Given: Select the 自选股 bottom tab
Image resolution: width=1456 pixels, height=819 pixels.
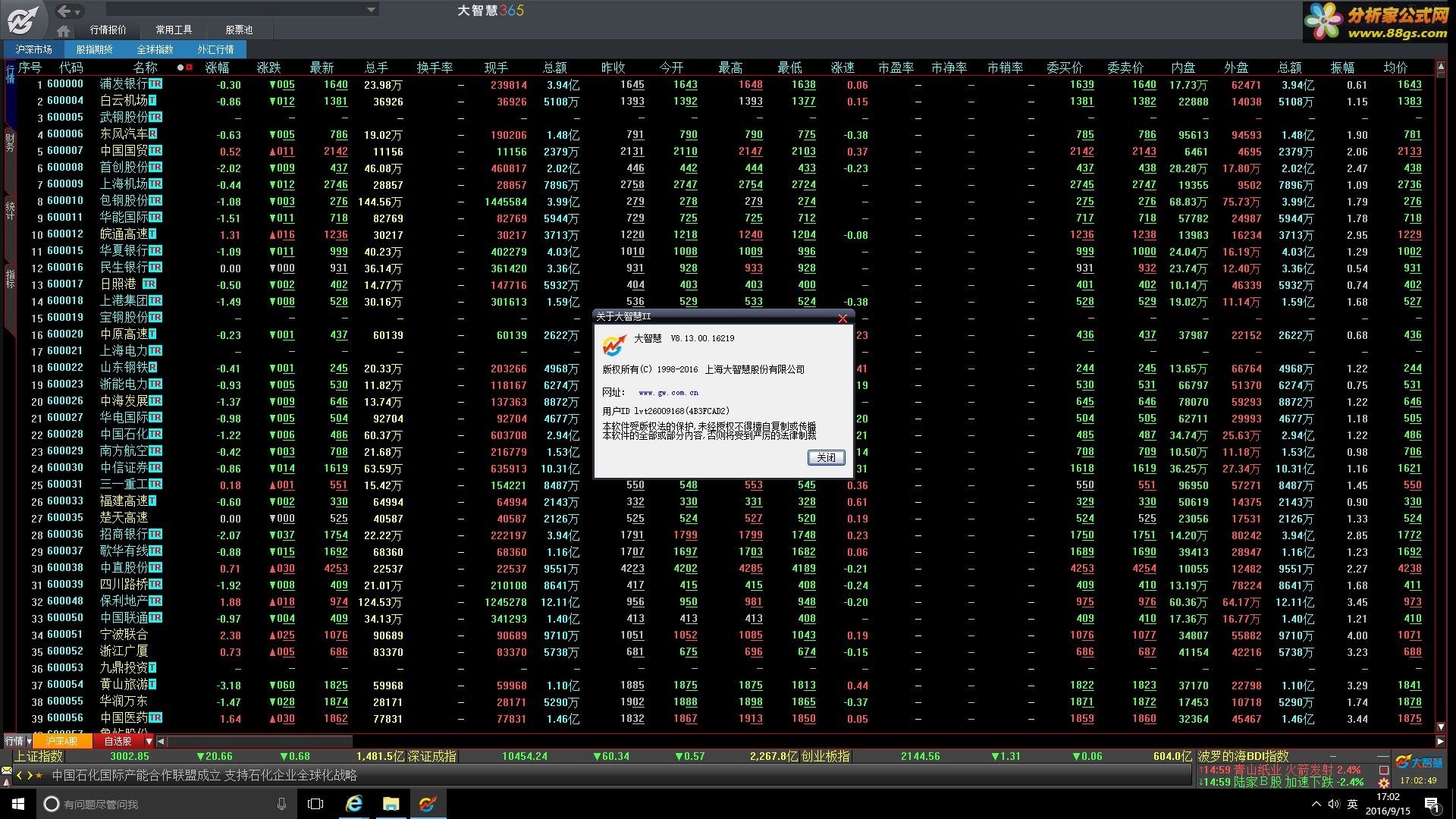Looking at the screenshot, I should (x=118, y=741).
